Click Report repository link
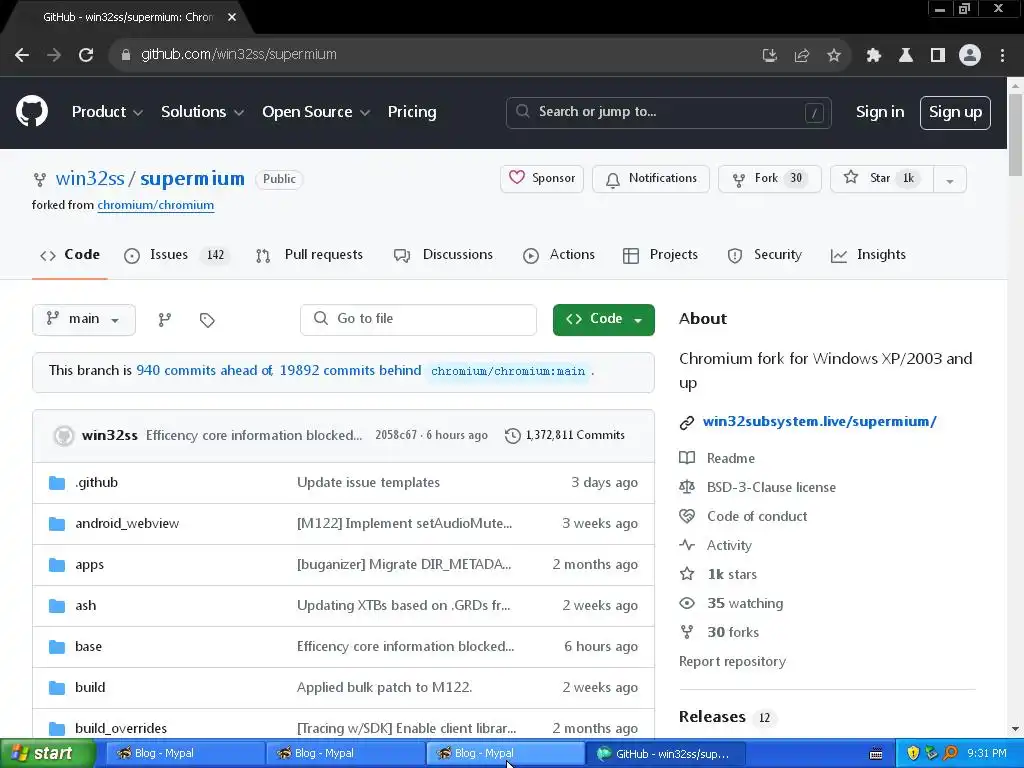Image resolution: width=1024 pixels, height=768 pixels. (732, 662)
